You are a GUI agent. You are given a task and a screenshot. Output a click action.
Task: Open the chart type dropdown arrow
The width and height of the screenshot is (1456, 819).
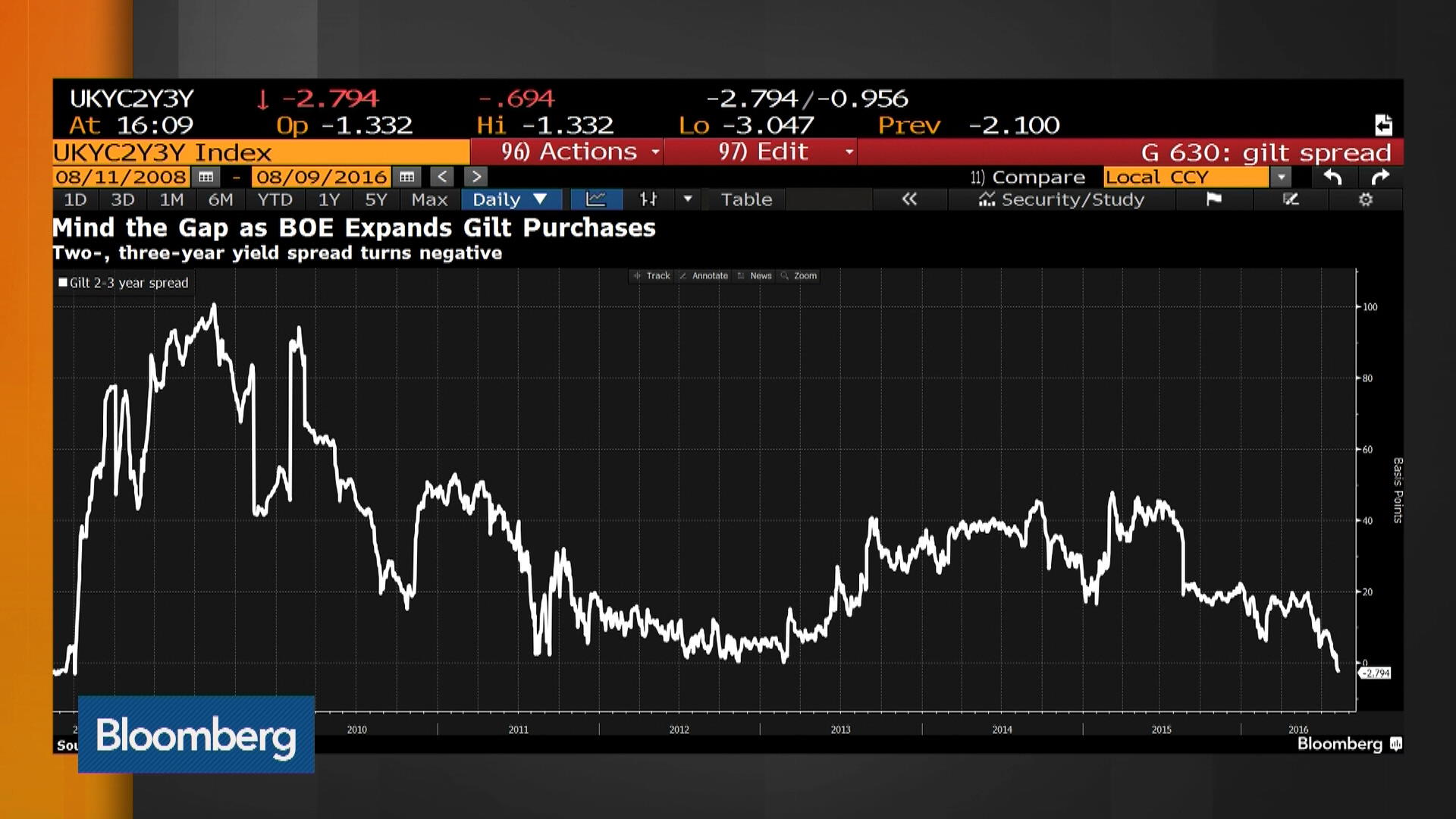point(687,199)
